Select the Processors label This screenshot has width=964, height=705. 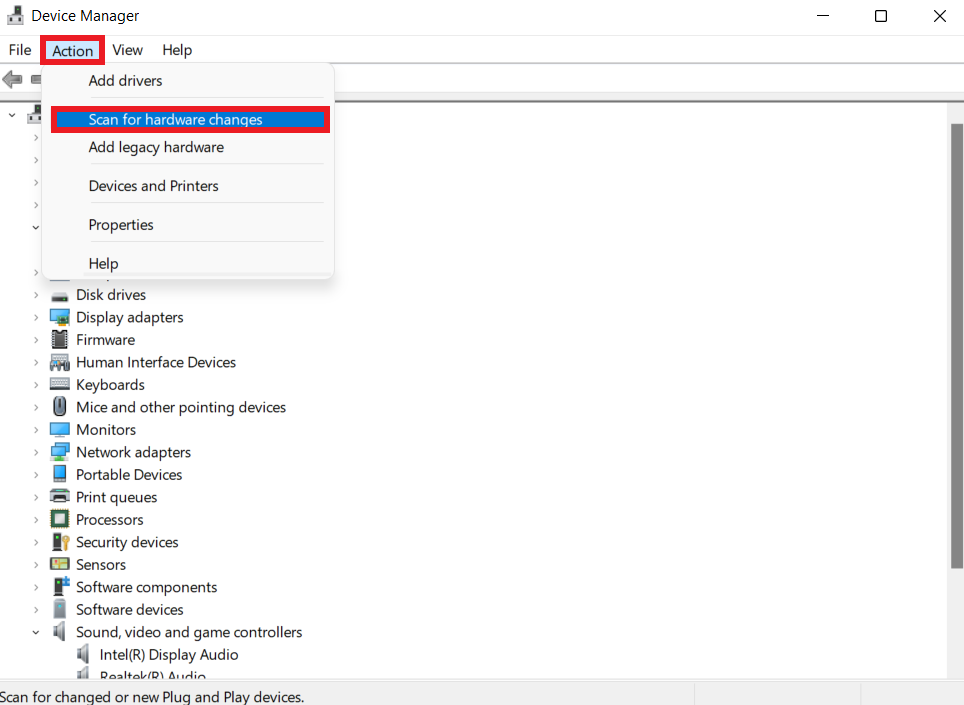[109, 519]
